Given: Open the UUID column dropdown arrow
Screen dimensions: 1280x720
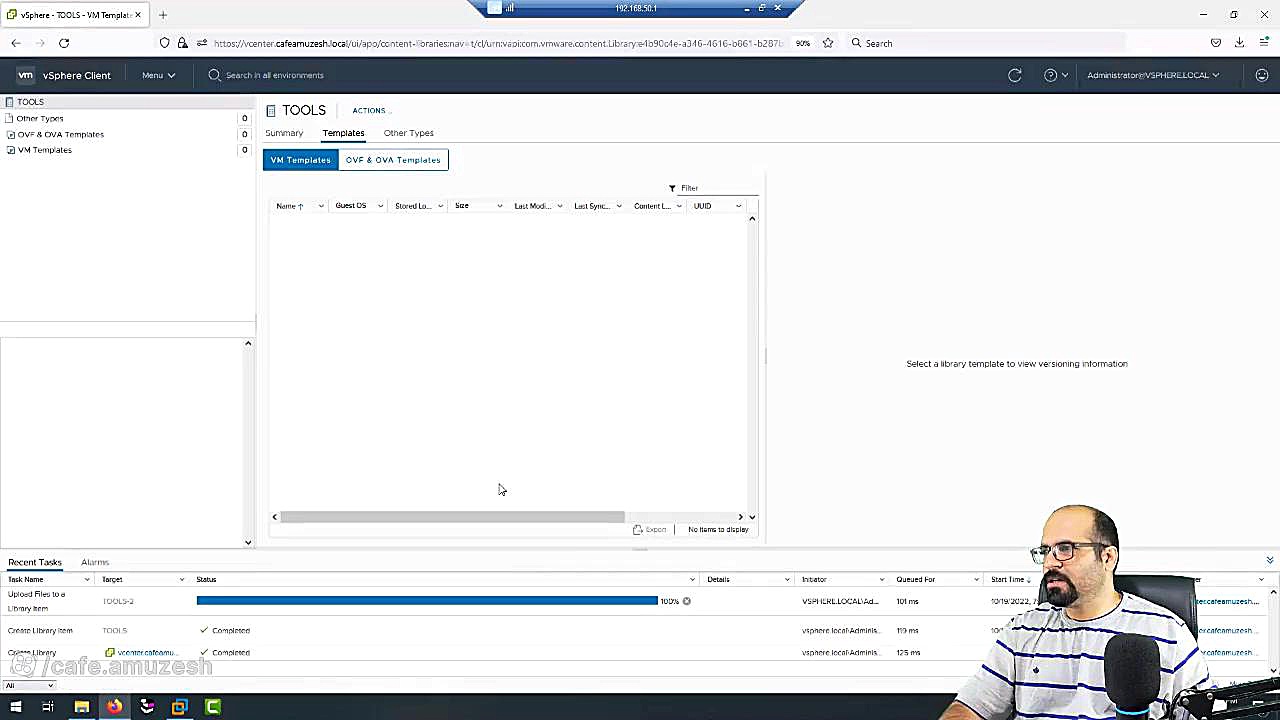Looking at the screenshot, I should point(739,206).
